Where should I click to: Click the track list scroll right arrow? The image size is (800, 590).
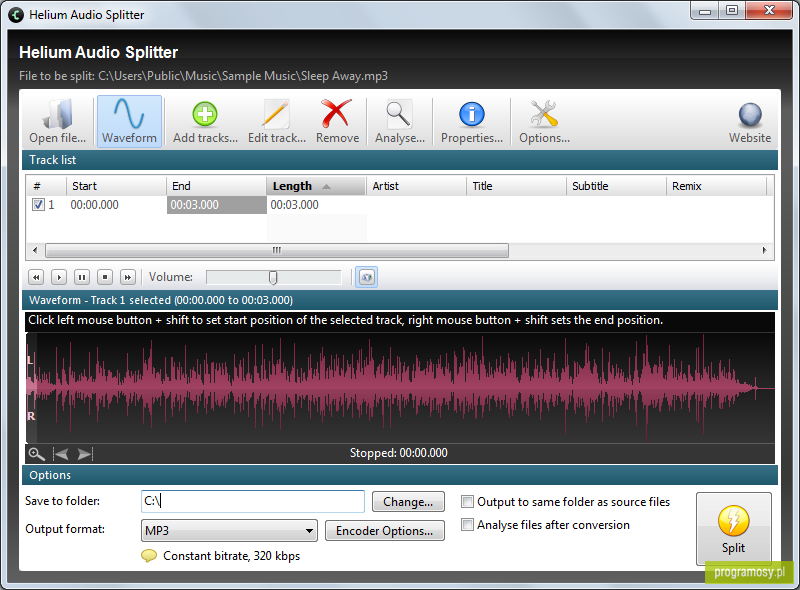764,251
